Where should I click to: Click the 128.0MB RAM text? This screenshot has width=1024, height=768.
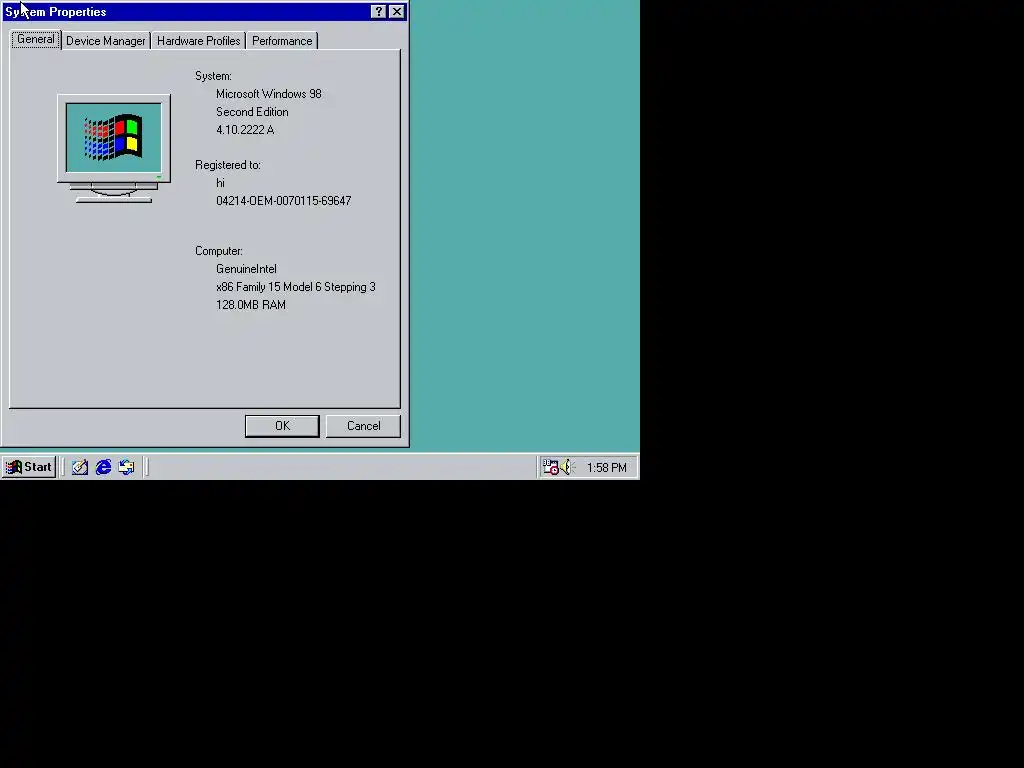point(251,305)
